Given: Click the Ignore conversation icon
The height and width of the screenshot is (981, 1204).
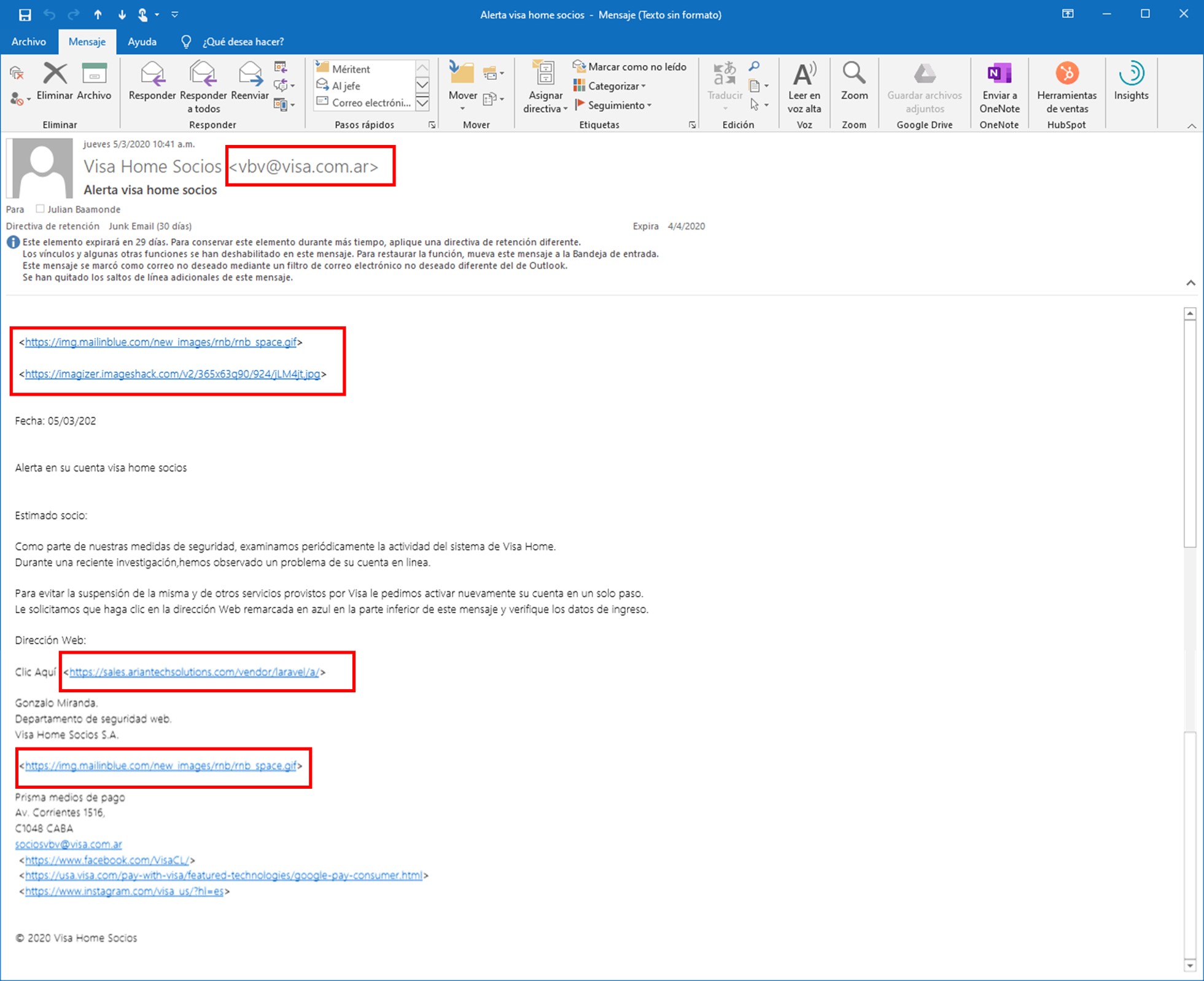Looking at the screenshot, I should pos(17,74).
